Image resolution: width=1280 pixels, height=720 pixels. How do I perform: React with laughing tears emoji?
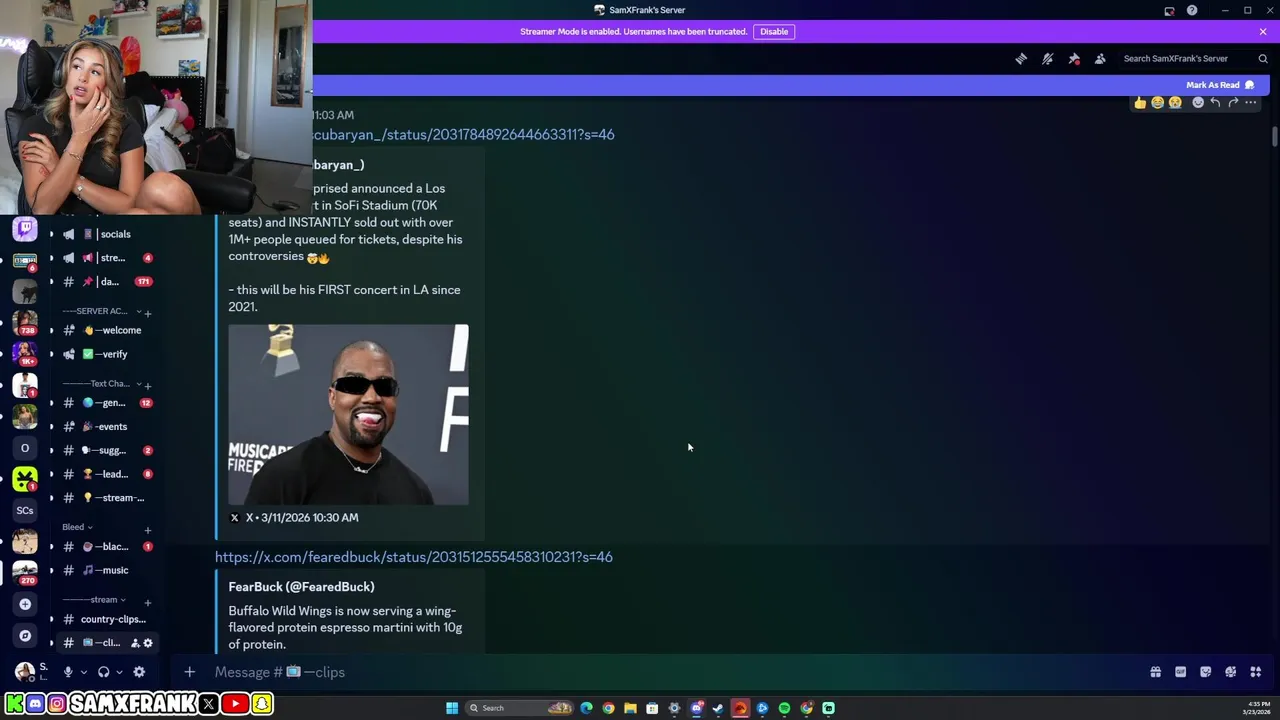1158,102
